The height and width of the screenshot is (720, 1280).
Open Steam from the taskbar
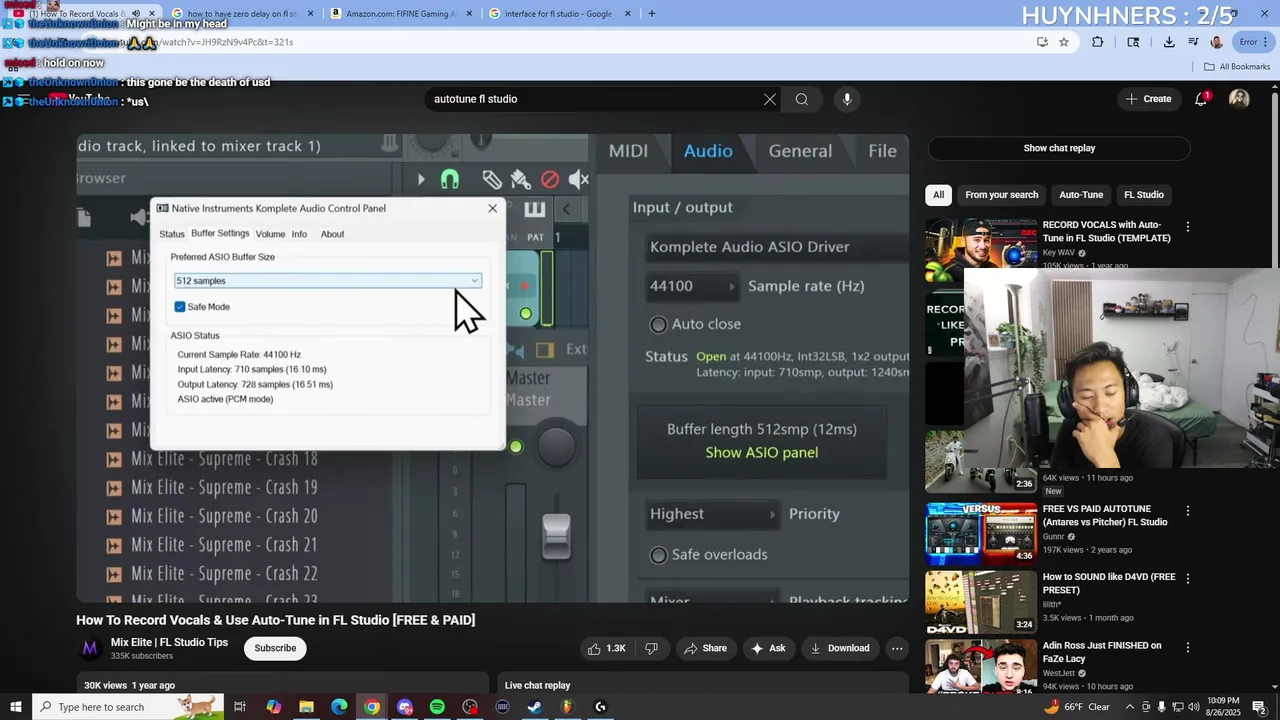535,707
